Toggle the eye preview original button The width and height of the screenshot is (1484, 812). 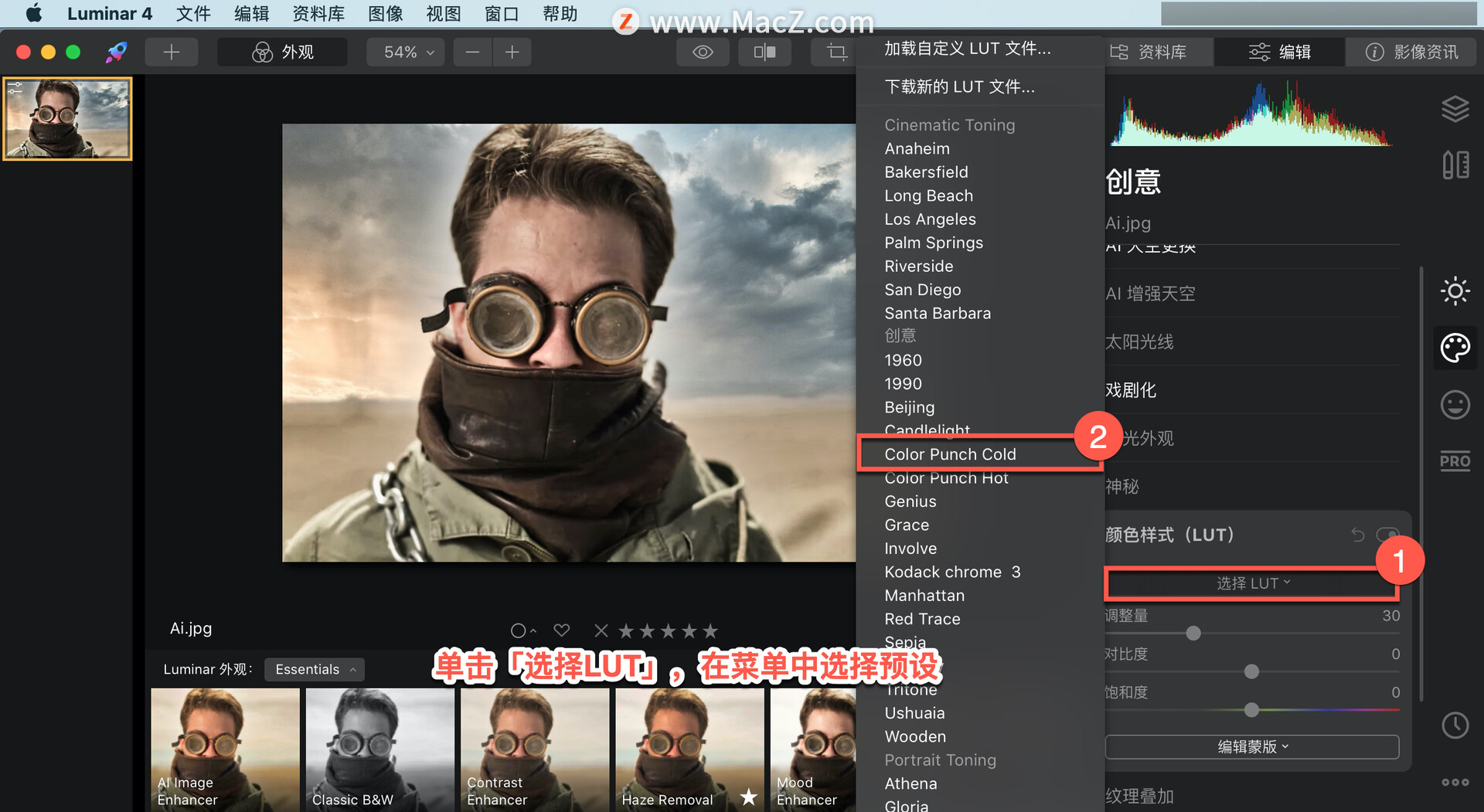coord(703,52)
